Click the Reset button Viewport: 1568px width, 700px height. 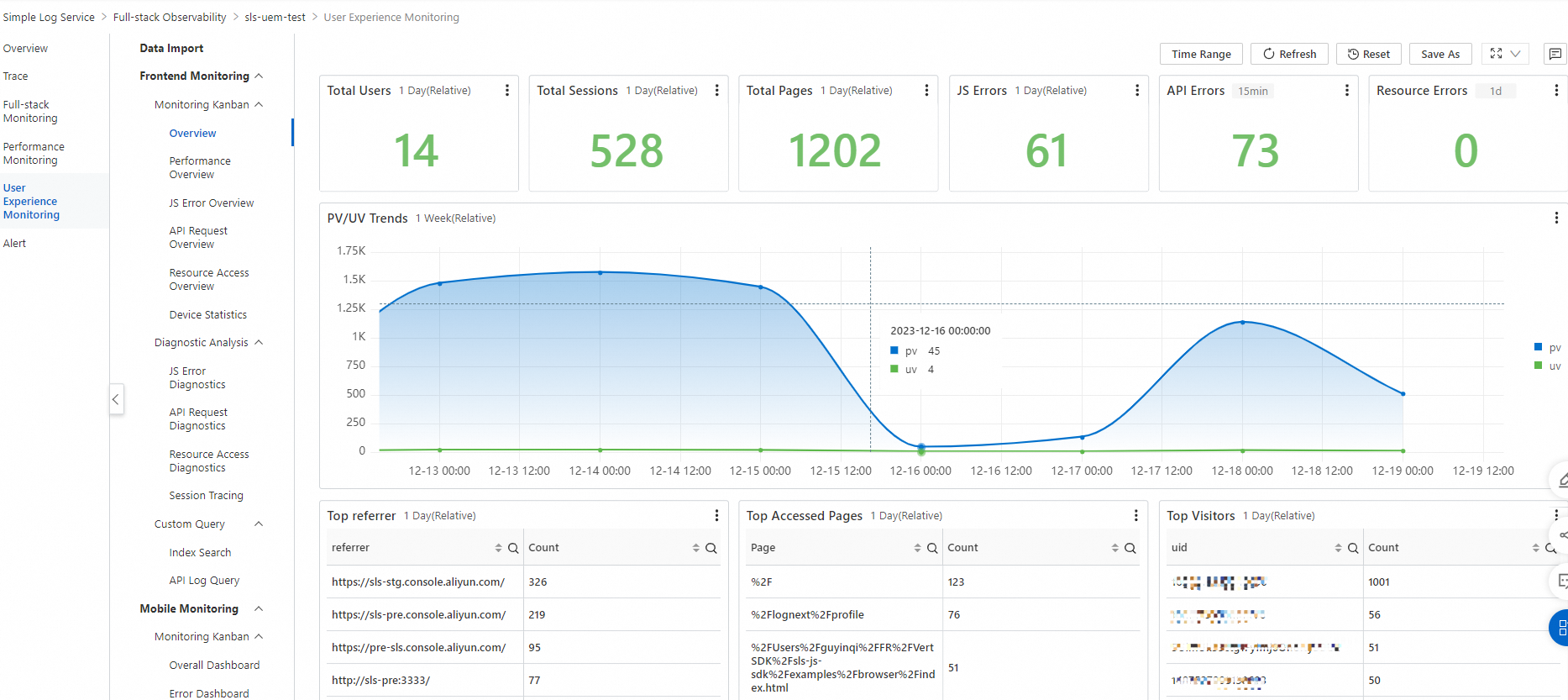click(x=1368, y=54)
